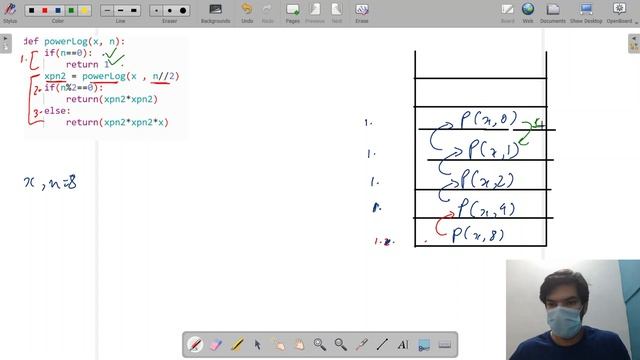The image size is (640, 360).
Task: Choose the medium line width
Action: [120, 11]
